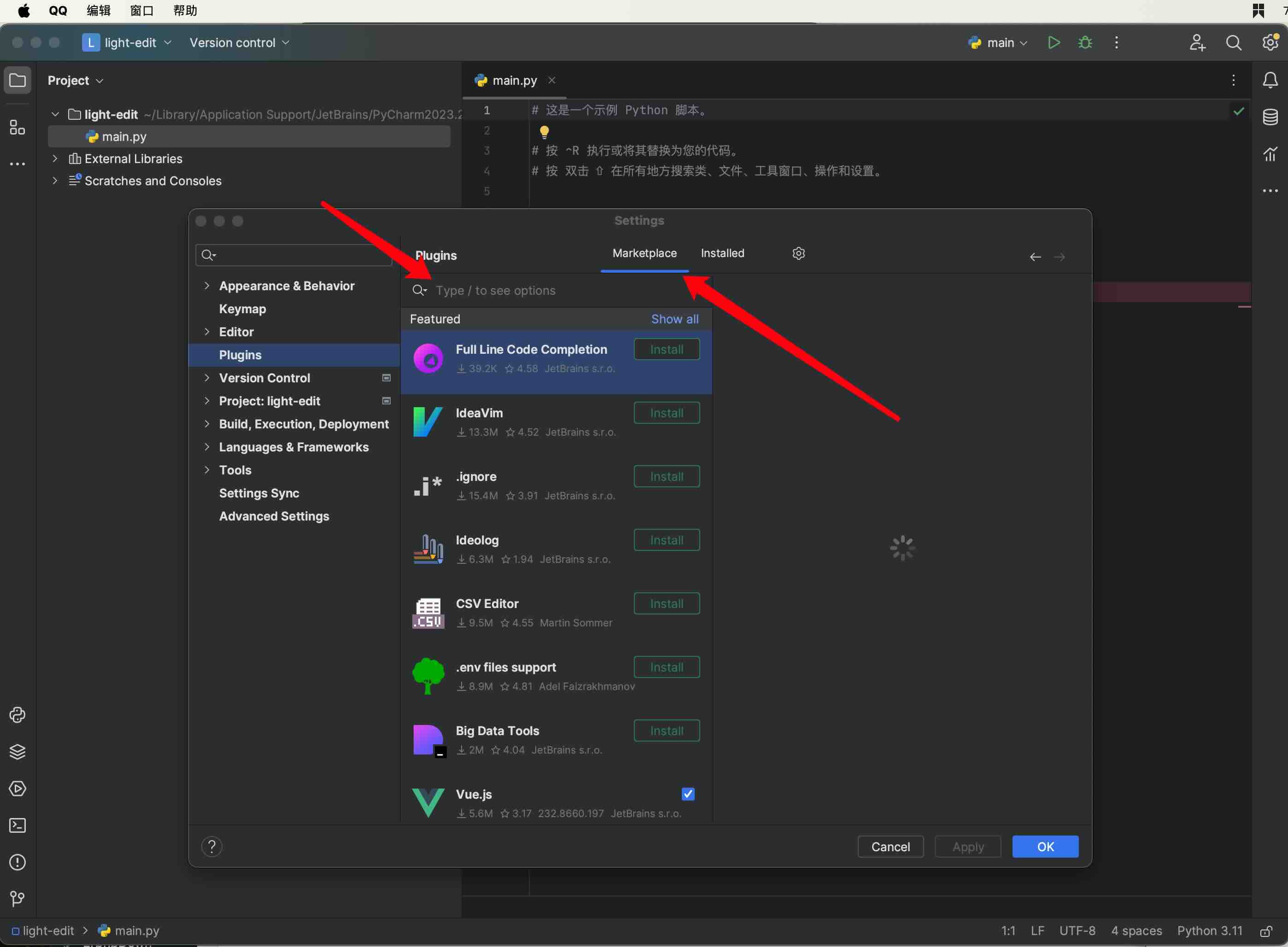Open the Terminal tool window
This screenshot has width=1288, height=947.
click(17, 825)
